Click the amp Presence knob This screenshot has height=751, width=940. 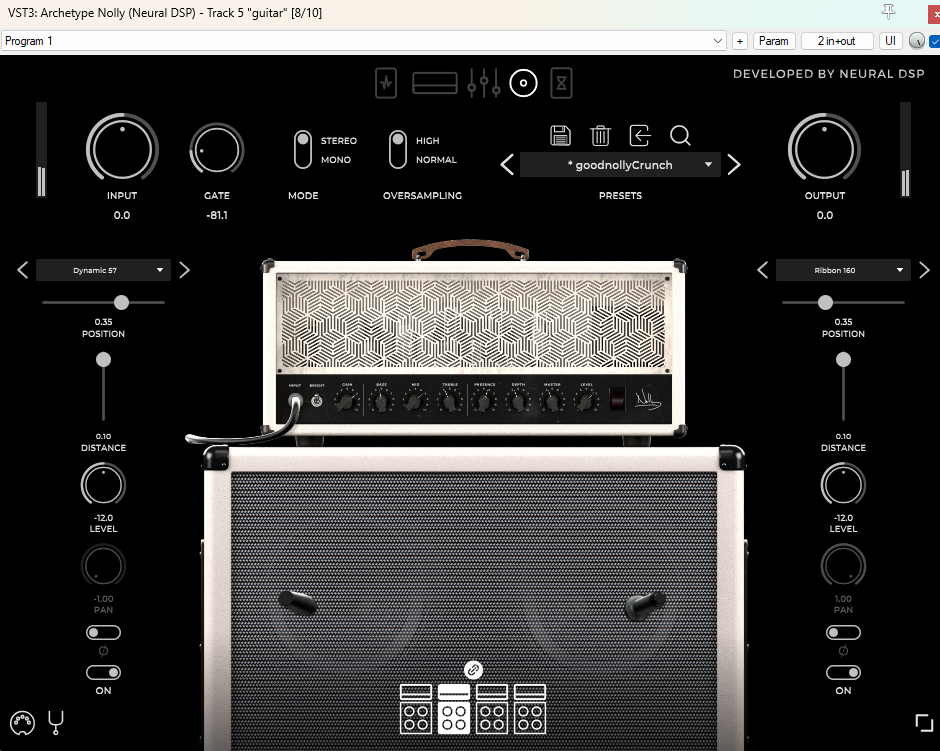[x=484, y=401]
